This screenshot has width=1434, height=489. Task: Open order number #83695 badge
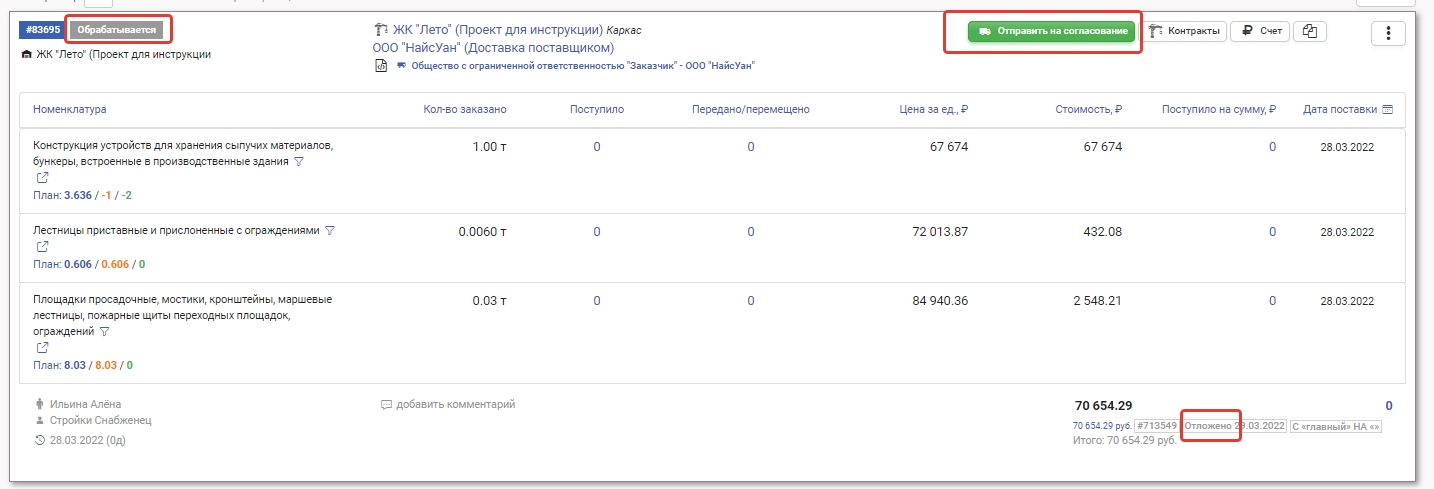click(40, 30)
